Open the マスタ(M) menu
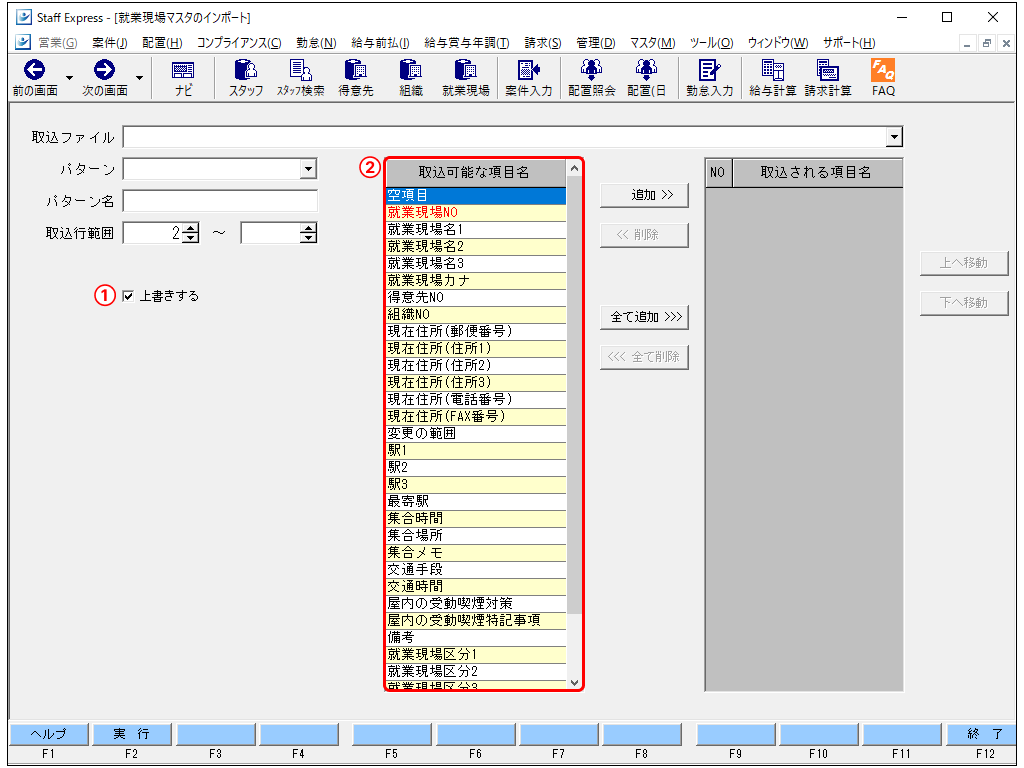Image resolution: width=1024 pixels, height=768 pixels. pos(652,43)
